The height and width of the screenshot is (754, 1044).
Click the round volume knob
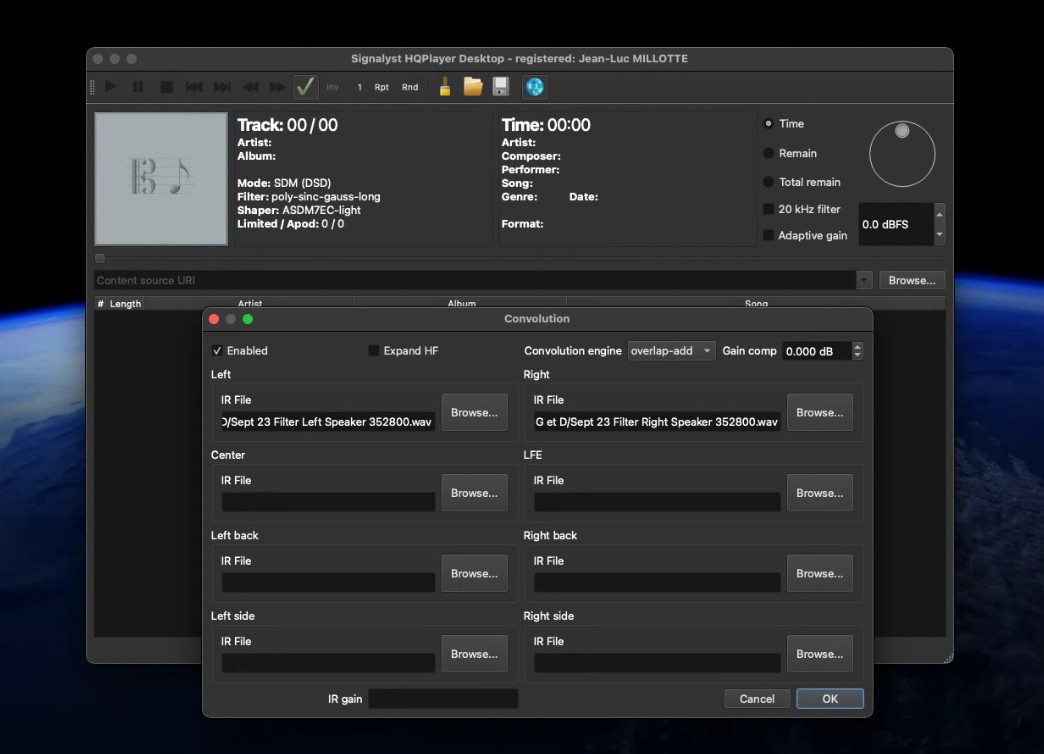click(902, 154)
